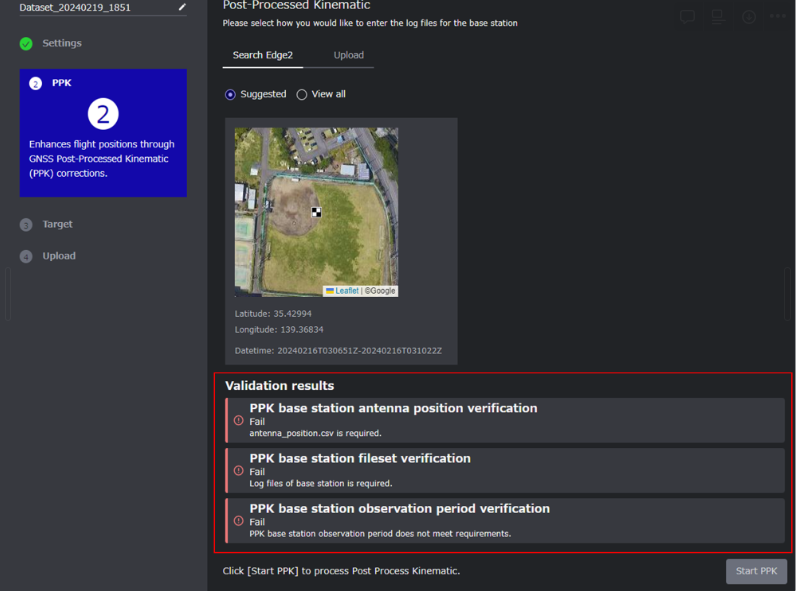
Task: Click observation period verification fail icon
Action: coord(239,521)
